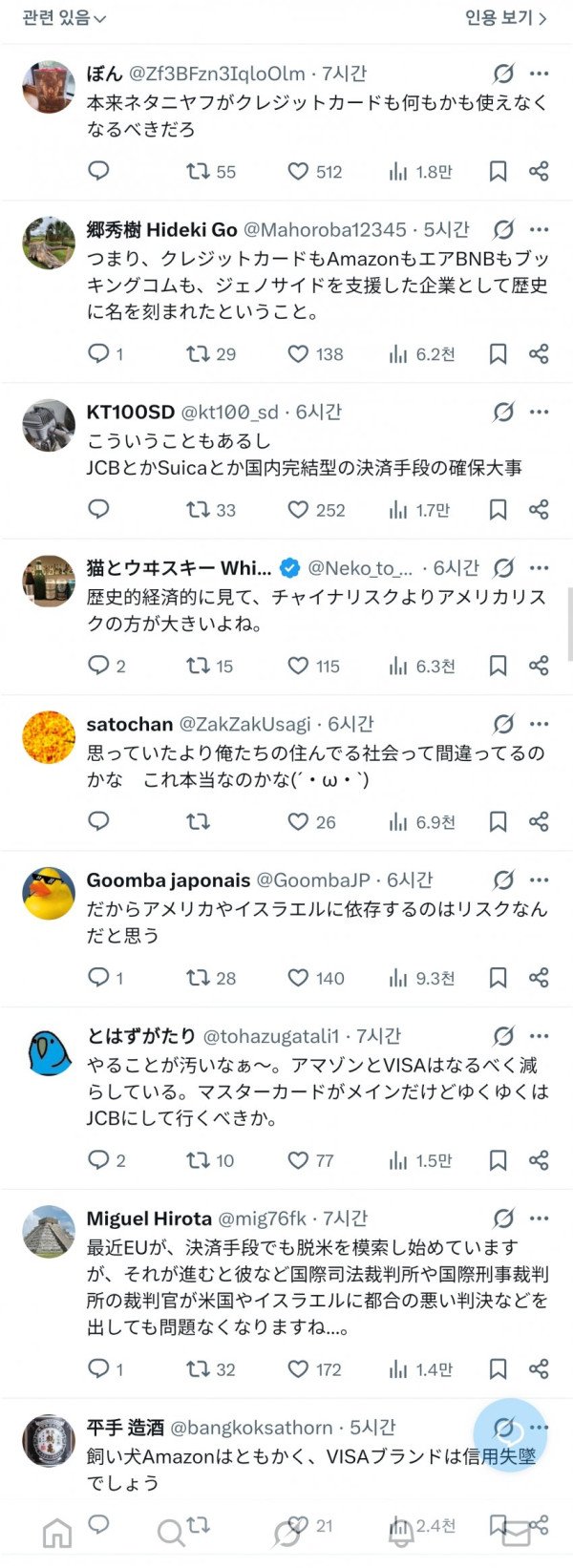The image size is (573, 1568).
Task: Tap the floating blue compose button
Action: click(510, 1434)
